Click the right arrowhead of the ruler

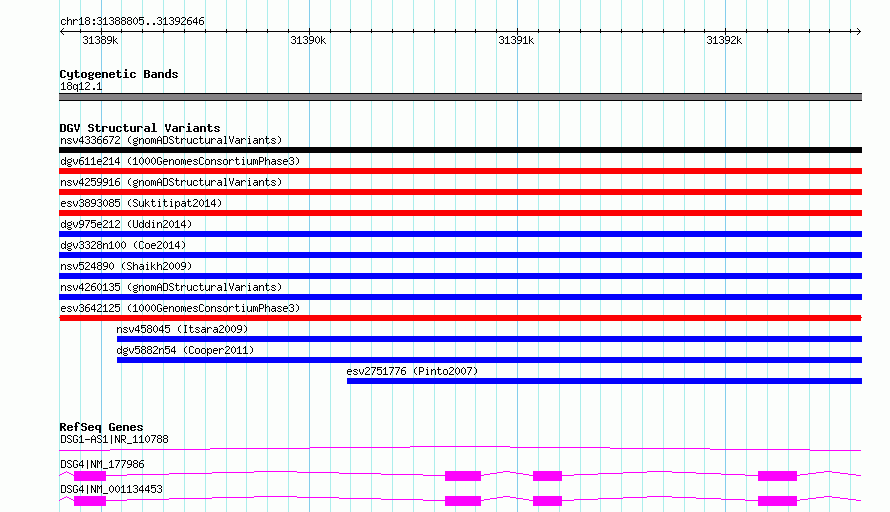858,31
